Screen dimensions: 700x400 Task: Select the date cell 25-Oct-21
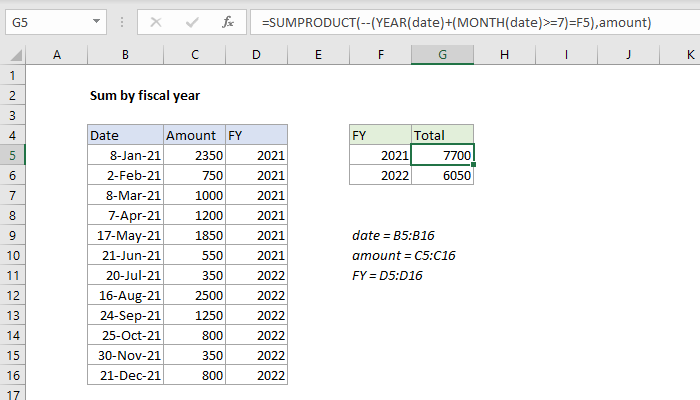click(x=125, y=335)
